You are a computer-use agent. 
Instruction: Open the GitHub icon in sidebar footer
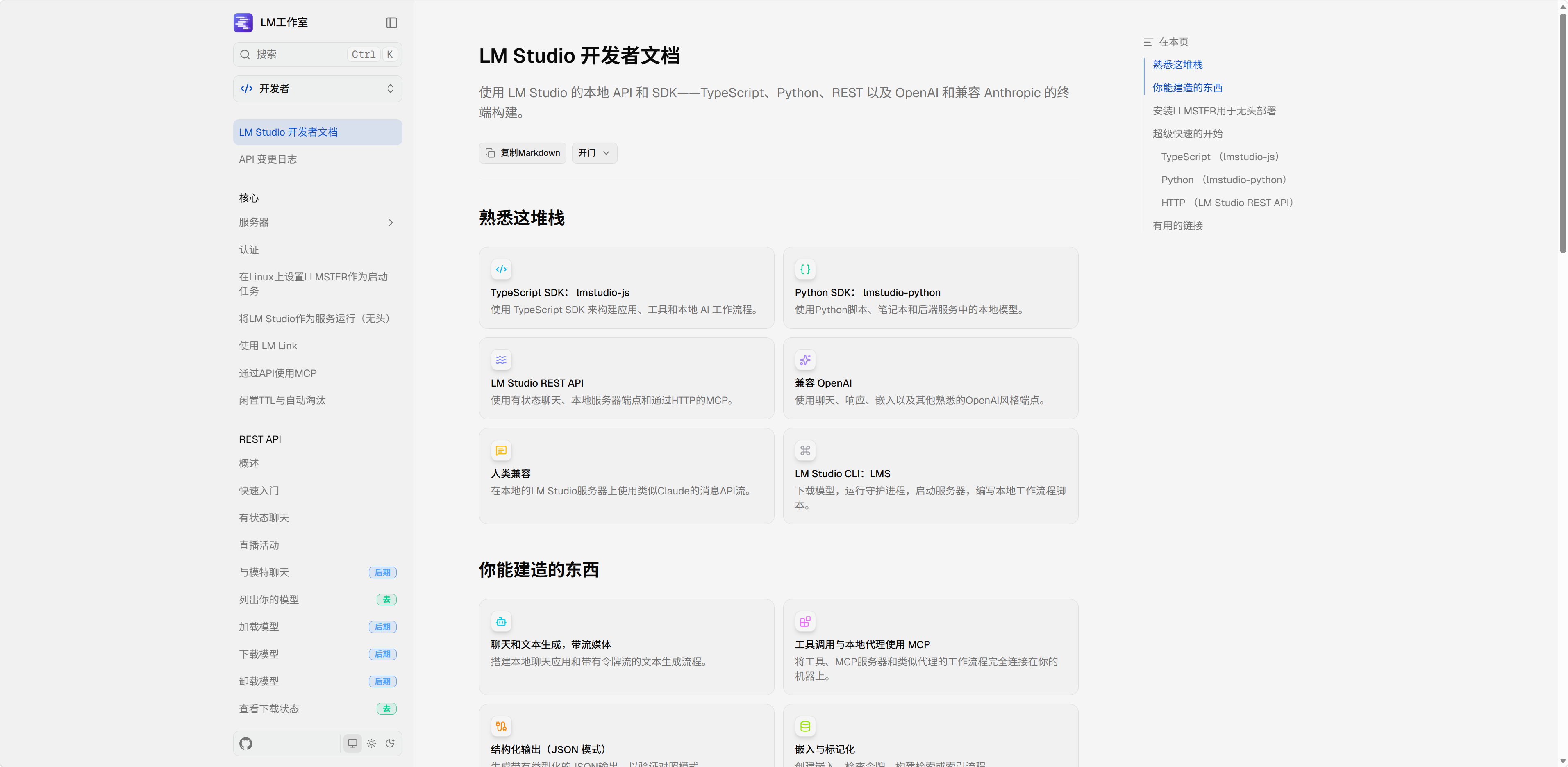246,743
